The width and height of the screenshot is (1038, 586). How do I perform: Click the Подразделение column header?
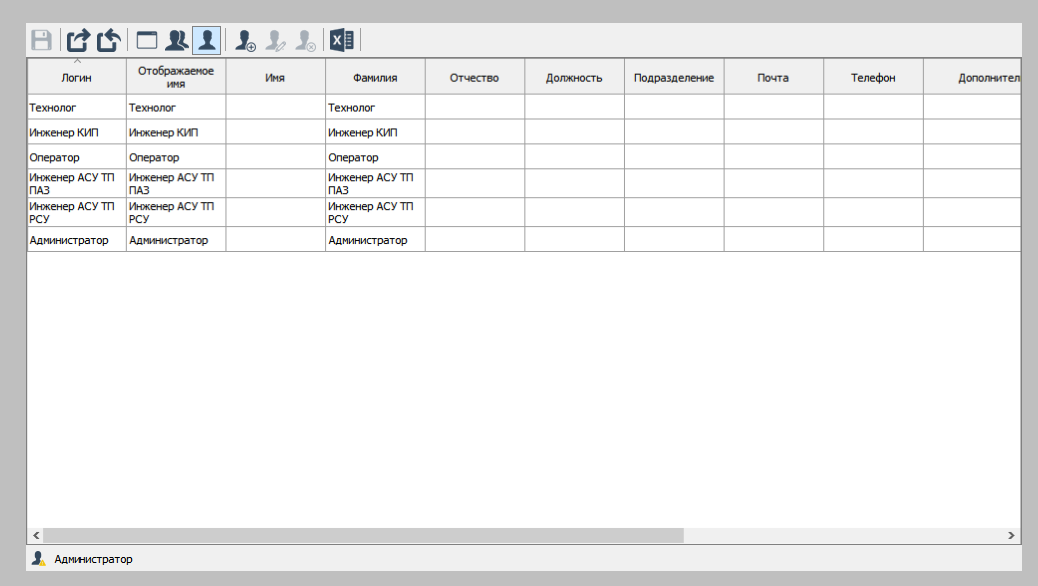pyautogui.click(x=674, y=78)
